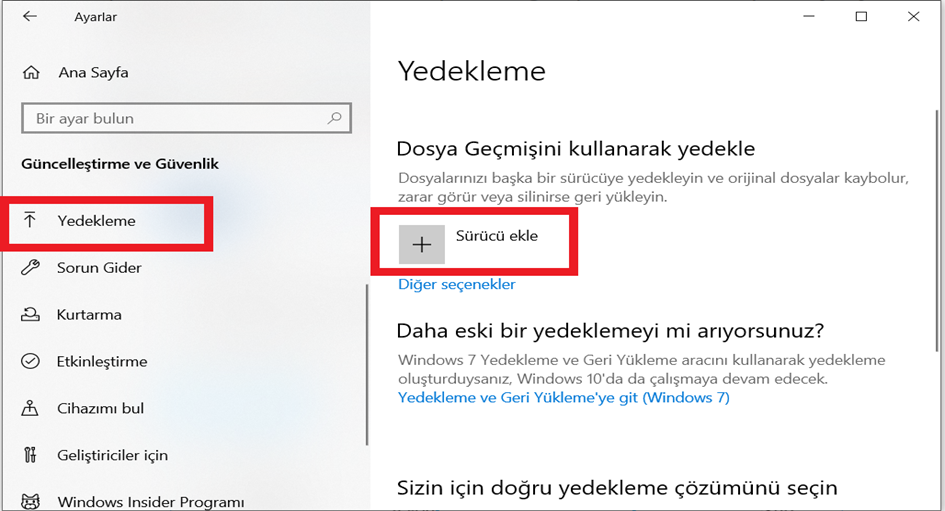Maximize the Ayarlar window
This screenshot has width=945, height=511.
click(861, 16)
